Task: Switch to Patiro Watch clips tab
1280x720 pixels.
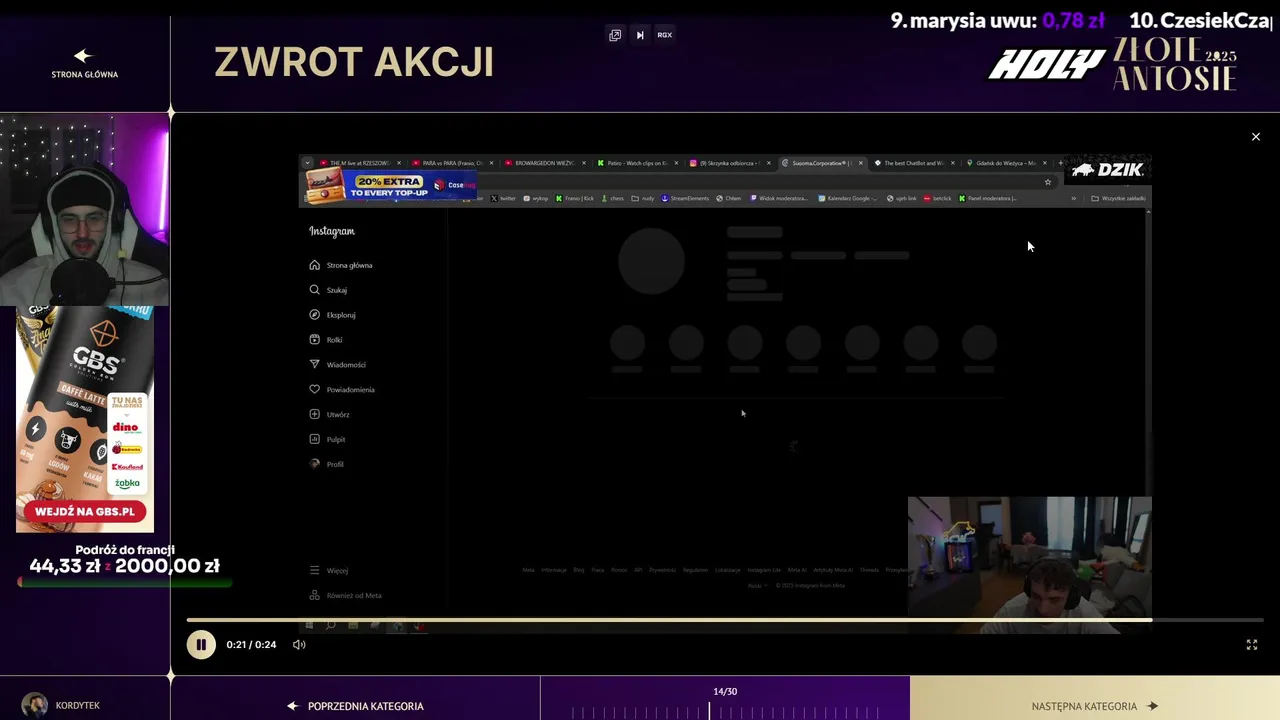Action: tap(637, 163)
